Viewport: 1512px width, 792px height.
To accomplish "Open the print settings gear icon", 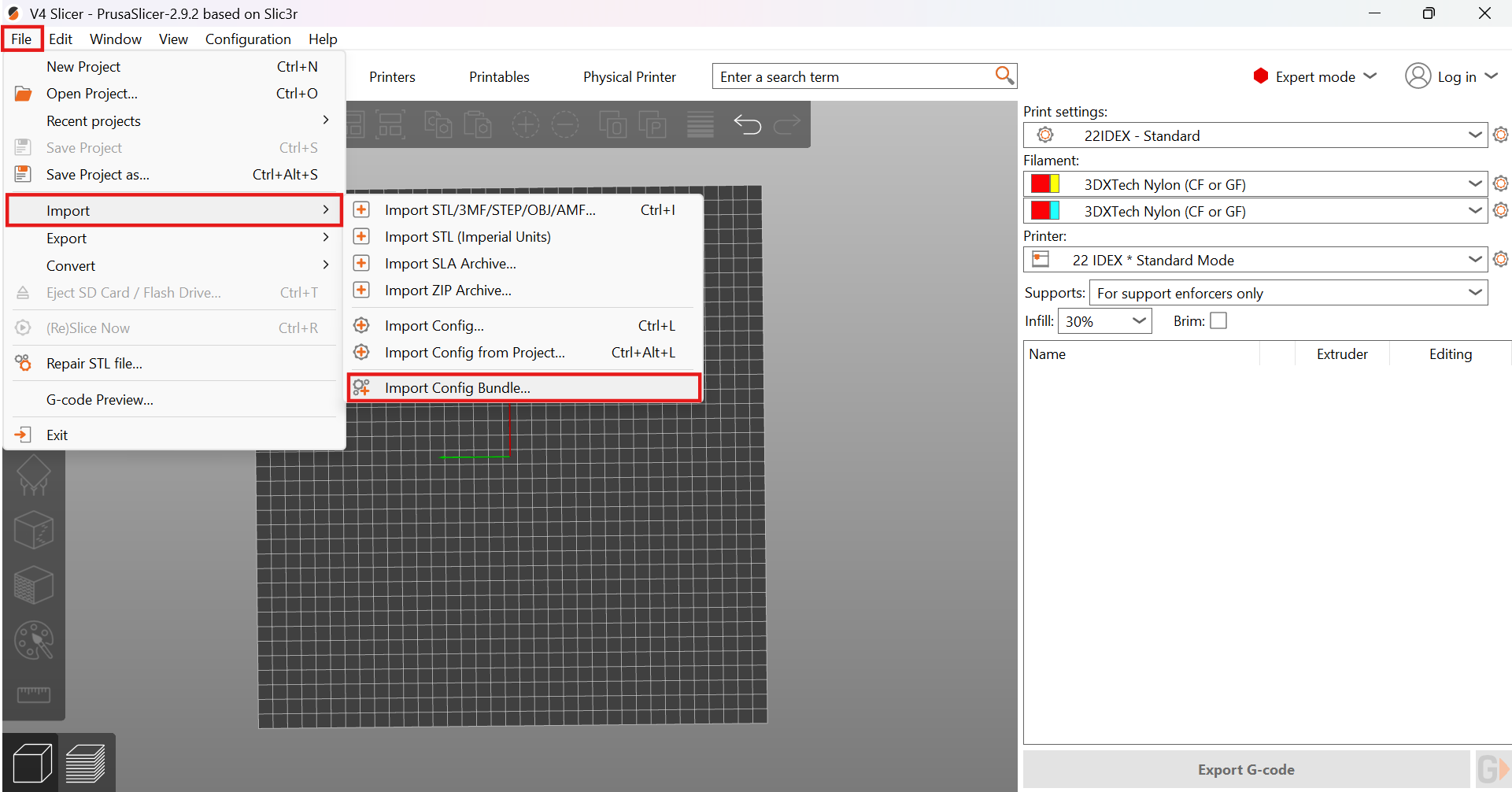I will coord(1501,135).
